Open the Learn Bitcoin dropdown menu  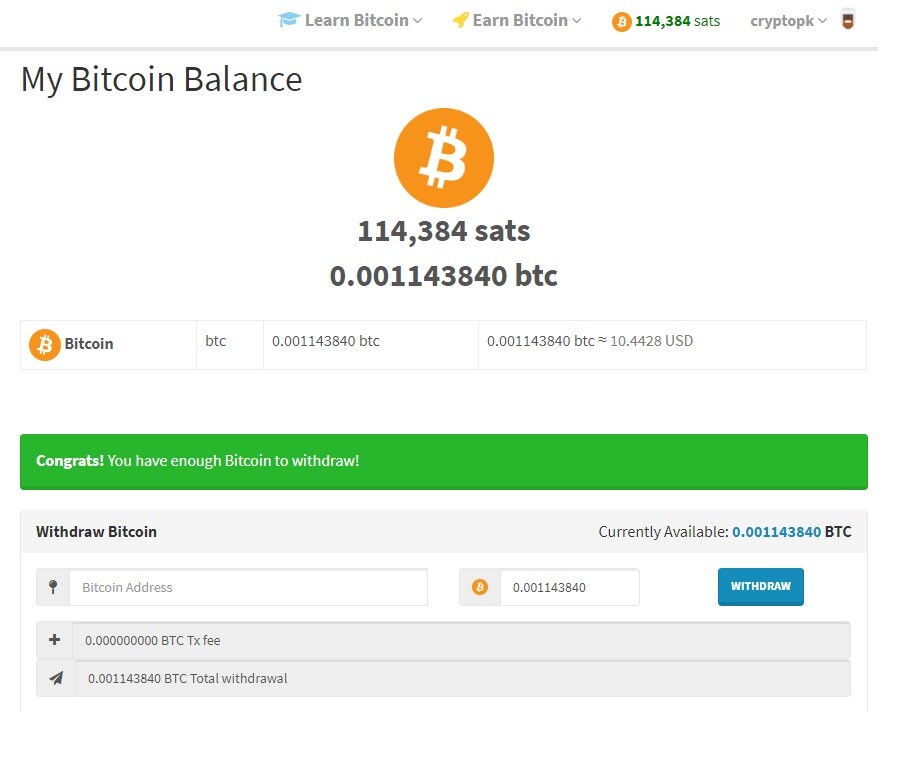[350, 21]
